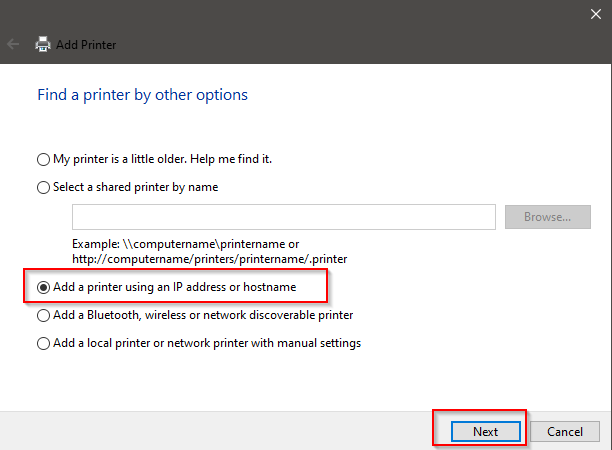Select local printer with manual settings option
The image size is (612, 450).
coord(42,343)
